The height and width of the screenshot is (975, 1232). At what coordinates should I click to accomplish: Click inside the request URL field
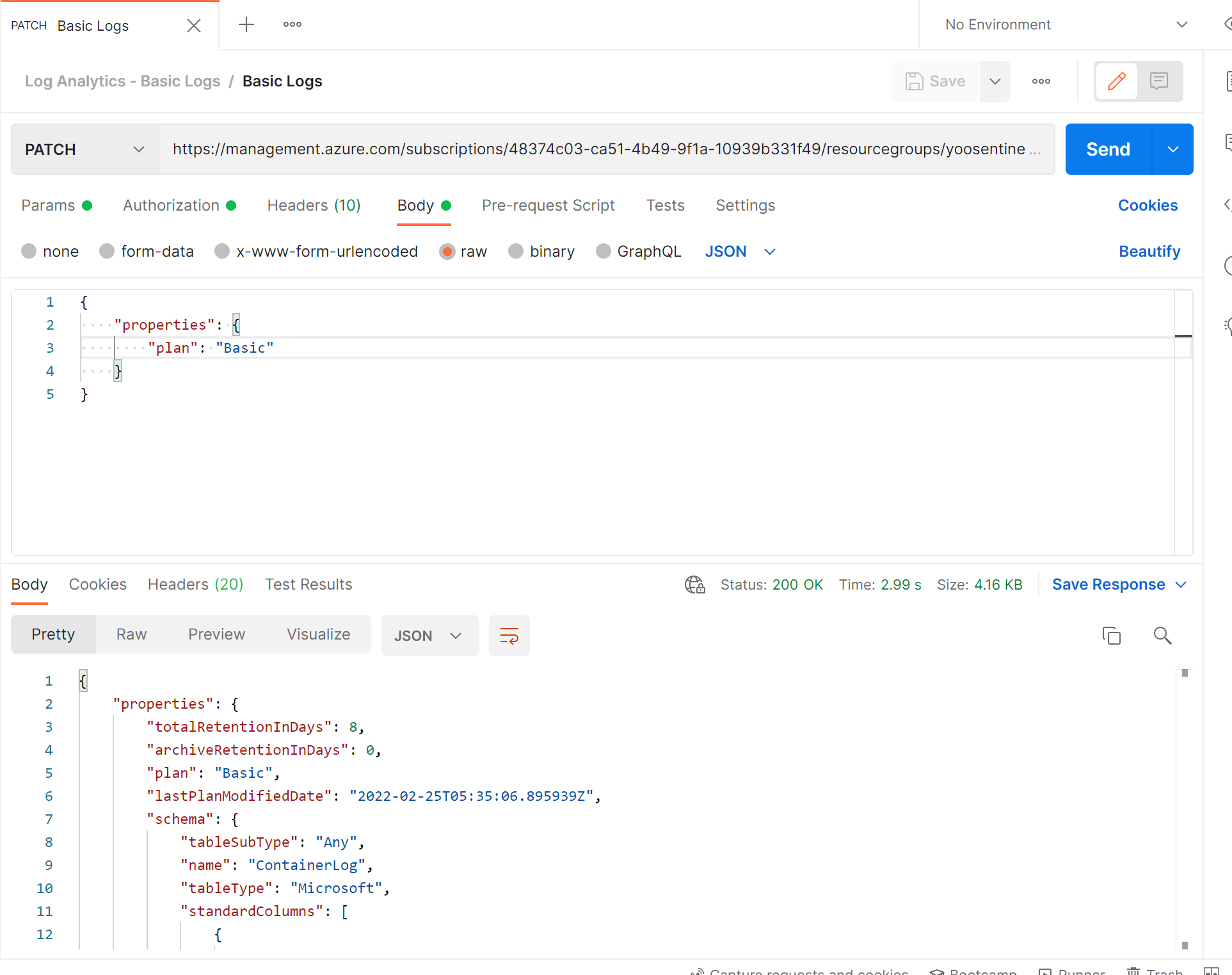(x=576, y=149)
